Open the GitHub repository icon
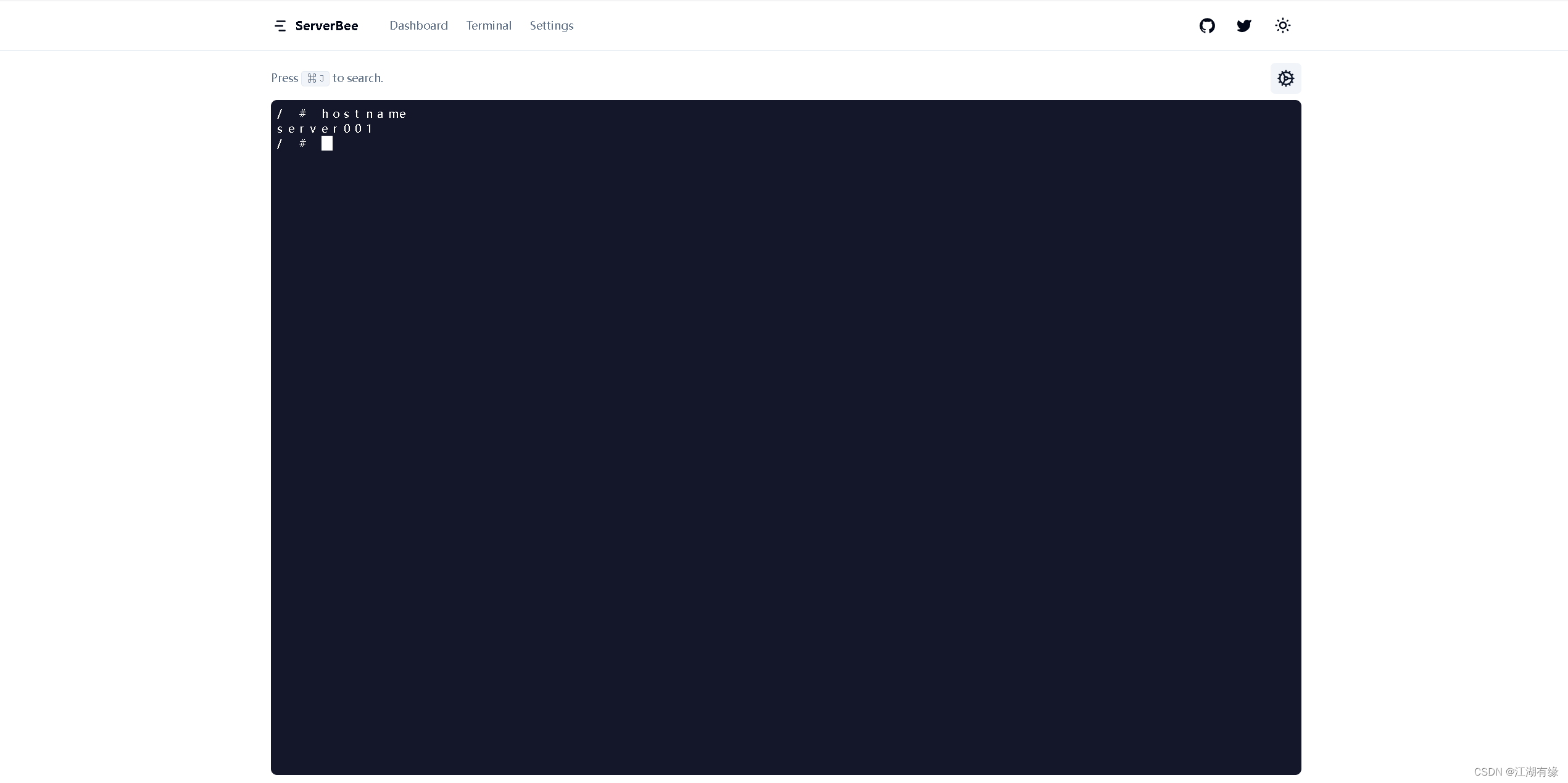1568x783 pixels. point(1207,25)
